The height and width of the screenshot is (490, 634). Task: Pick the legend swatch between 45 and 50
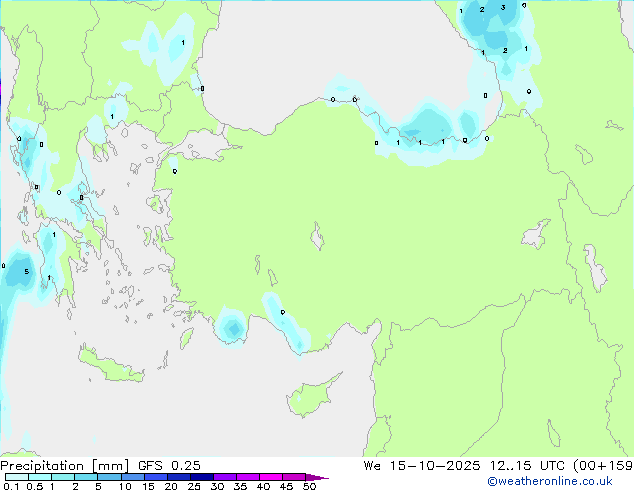click(294, 477)
